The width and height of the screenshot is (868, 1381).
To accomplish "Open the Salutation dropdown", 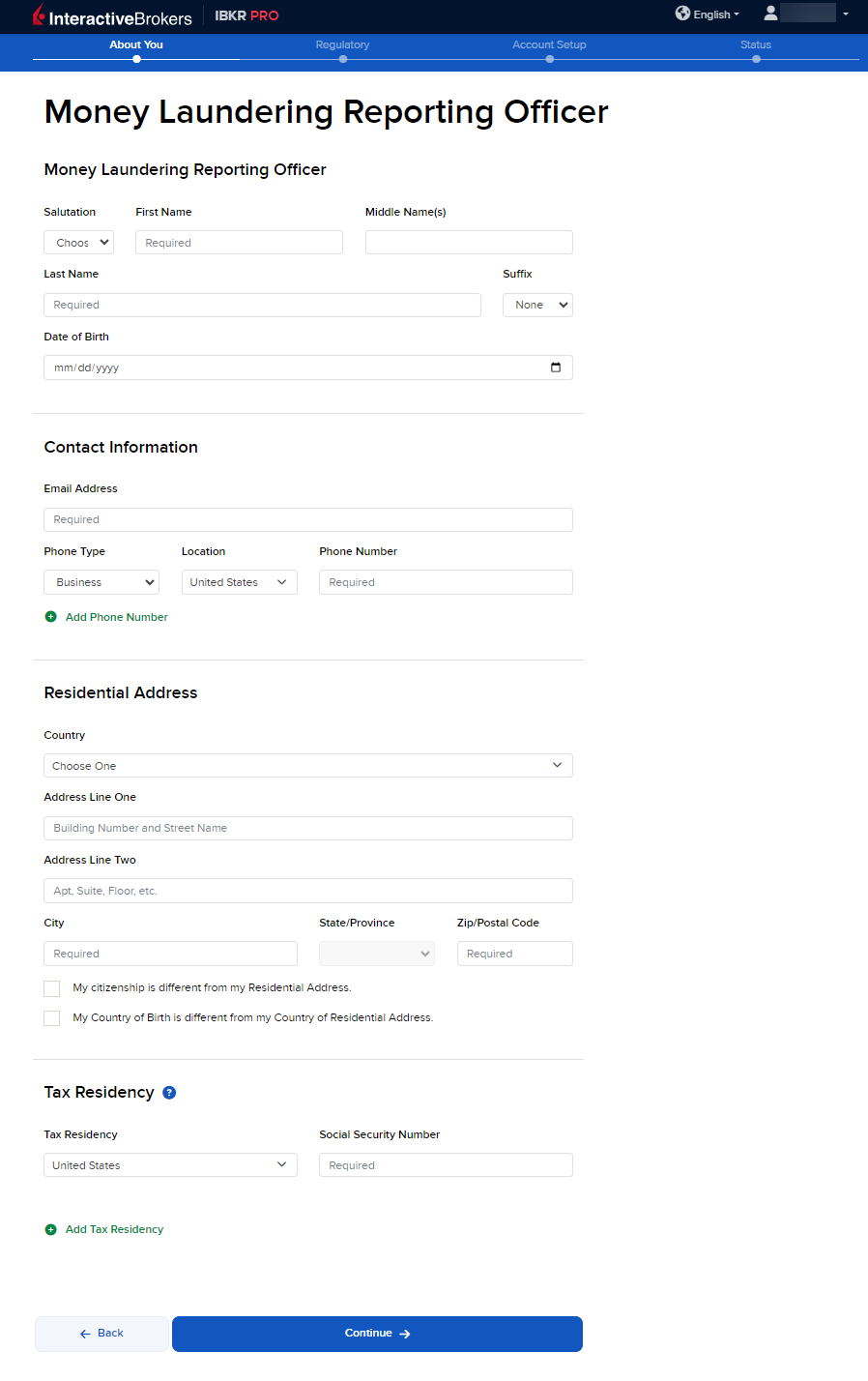I will (x=78, y=243).
